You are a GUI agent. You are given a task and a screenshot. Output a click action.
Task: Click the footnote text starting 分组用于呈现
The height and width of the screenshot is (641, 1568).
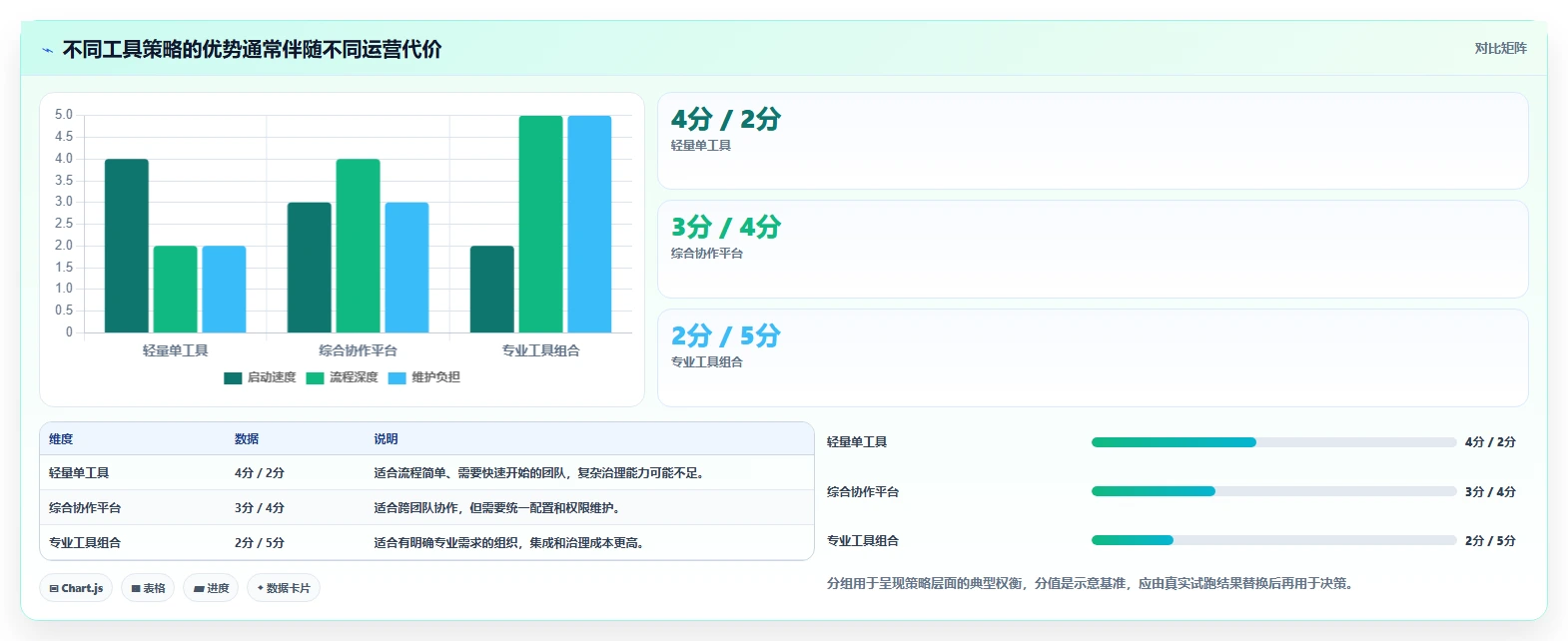point(1093,583)
